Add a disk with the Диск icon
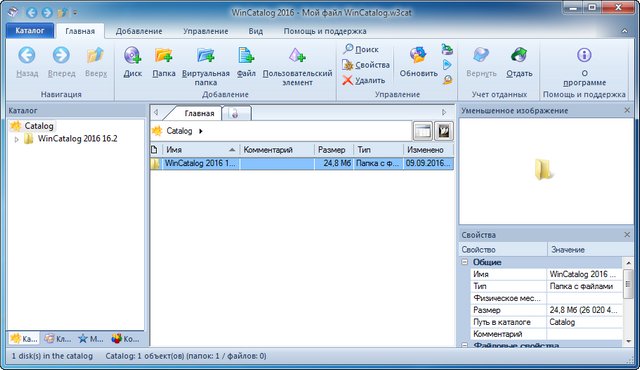Screen dimensions: 640x370 [133, 55]
